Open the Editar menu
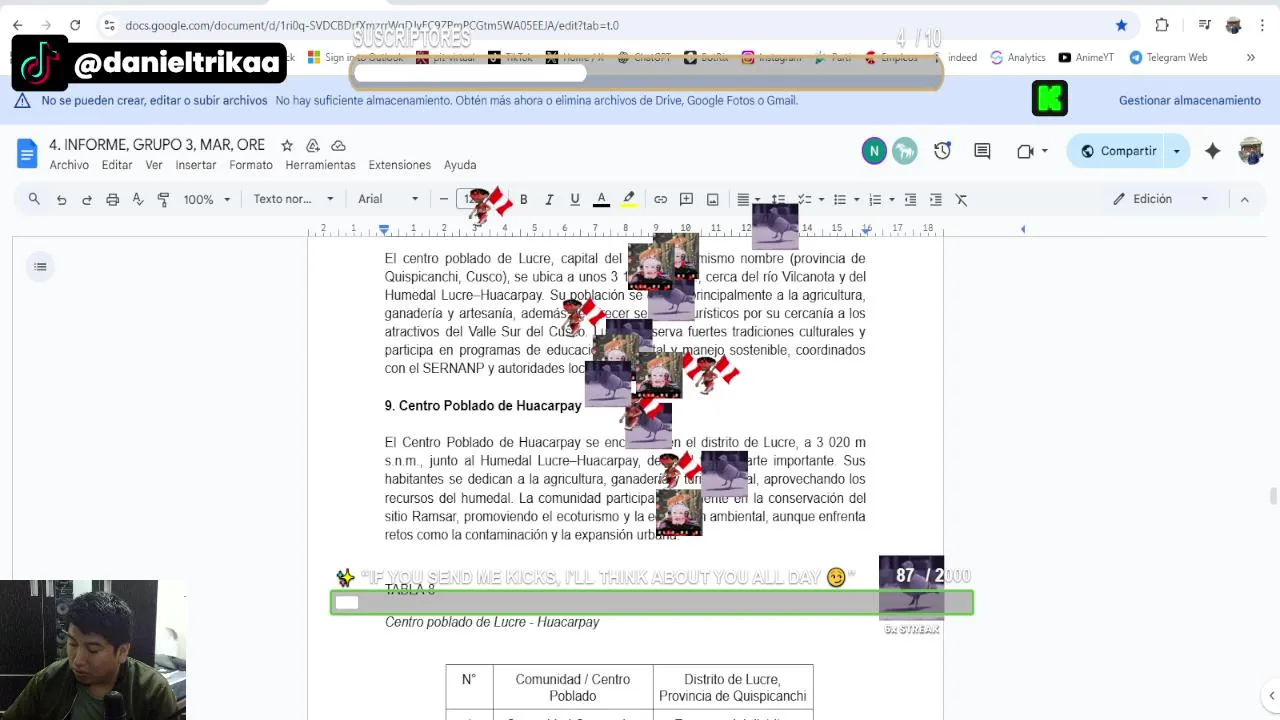Screen dimensions: 1280x720 coord(117,165)
